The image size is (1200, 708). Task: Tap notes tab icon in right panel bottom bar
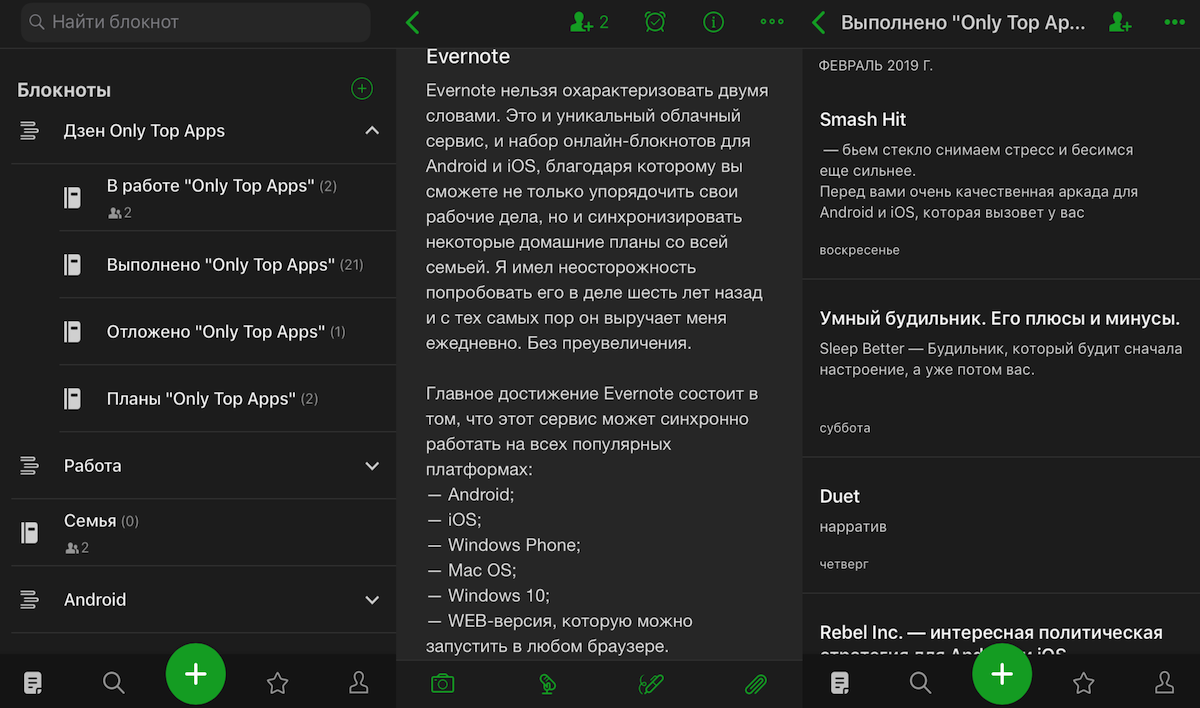pos(840,683)
